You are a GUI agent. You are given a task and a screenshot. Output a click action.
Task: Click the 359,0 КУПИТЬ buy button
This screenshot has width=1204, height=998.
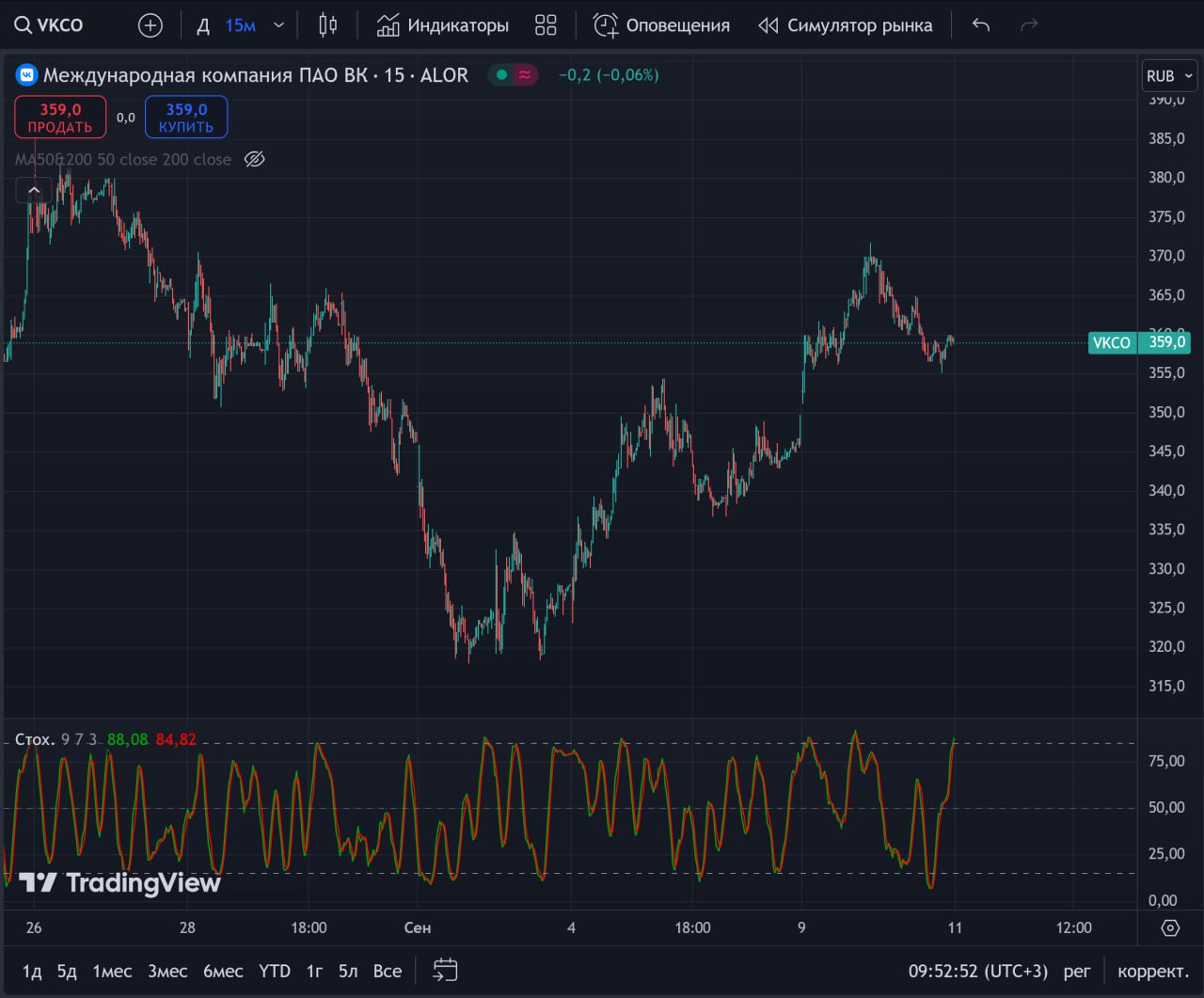(x=186, y=118)
